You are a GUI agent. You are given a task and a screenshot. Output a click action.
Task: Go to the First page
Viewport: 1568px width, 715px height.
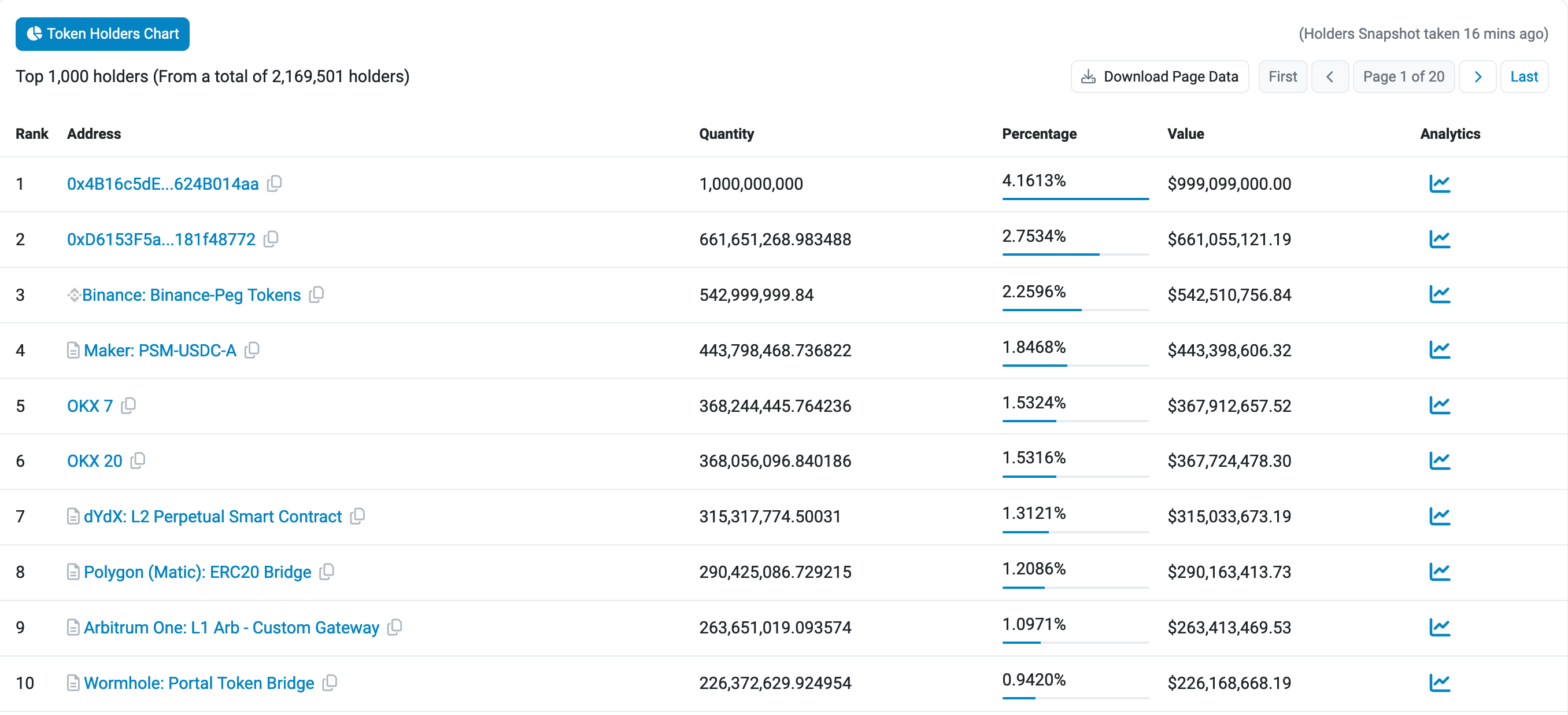(1282, 76)
